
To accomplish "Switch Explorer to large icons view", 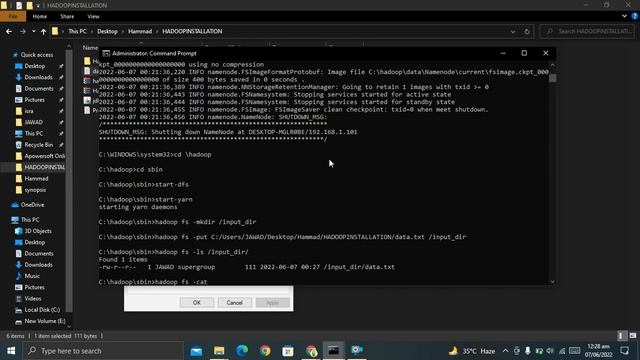I will (x=633, y=336).
